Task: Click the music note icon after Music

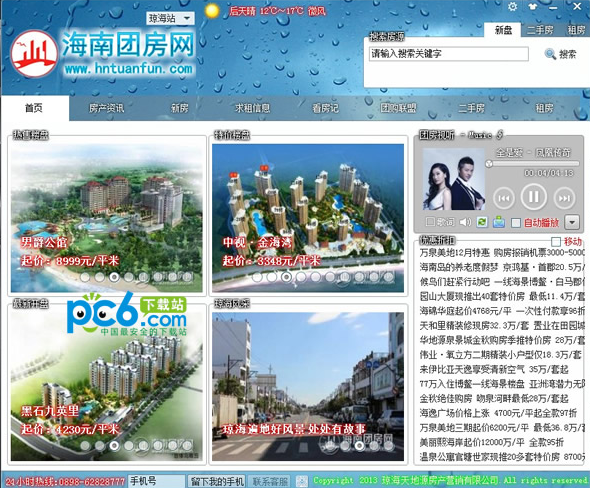Action: [x=499, y=134]
